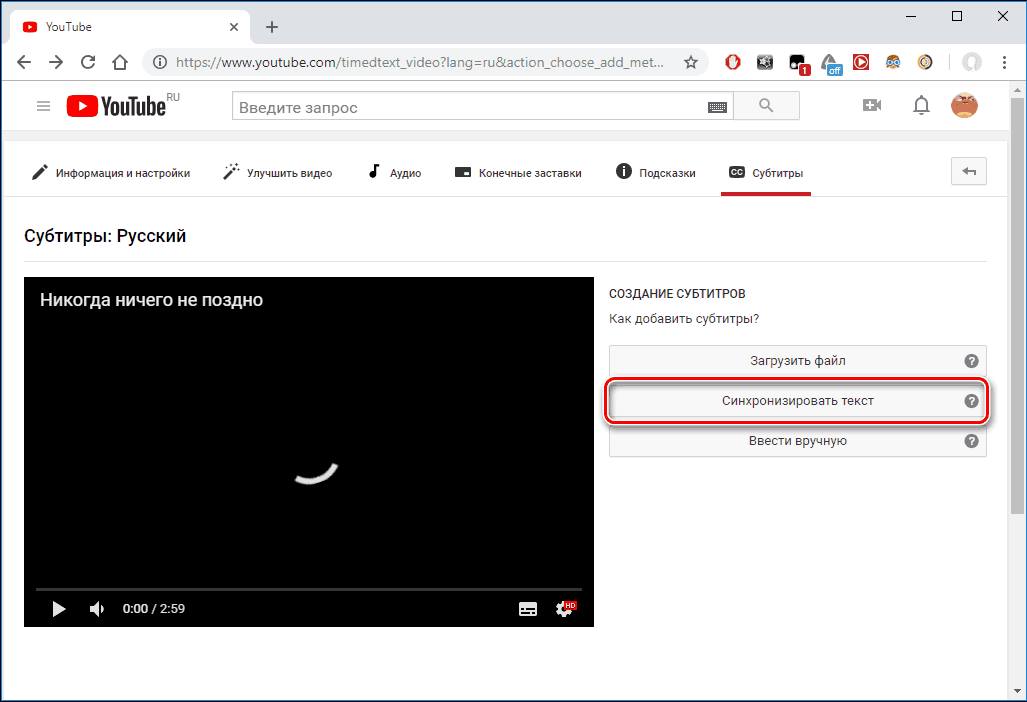Open video player settings gear
The width and height of the screenshot is (1027, 702).
pyautogui.click(x=565, y=609)
